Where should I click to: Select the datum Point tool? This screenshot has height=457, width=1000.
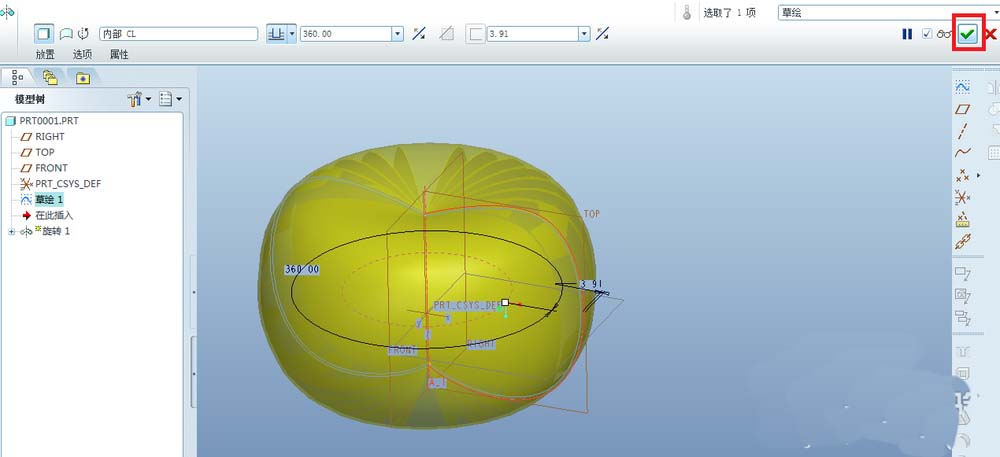(962, 175)
